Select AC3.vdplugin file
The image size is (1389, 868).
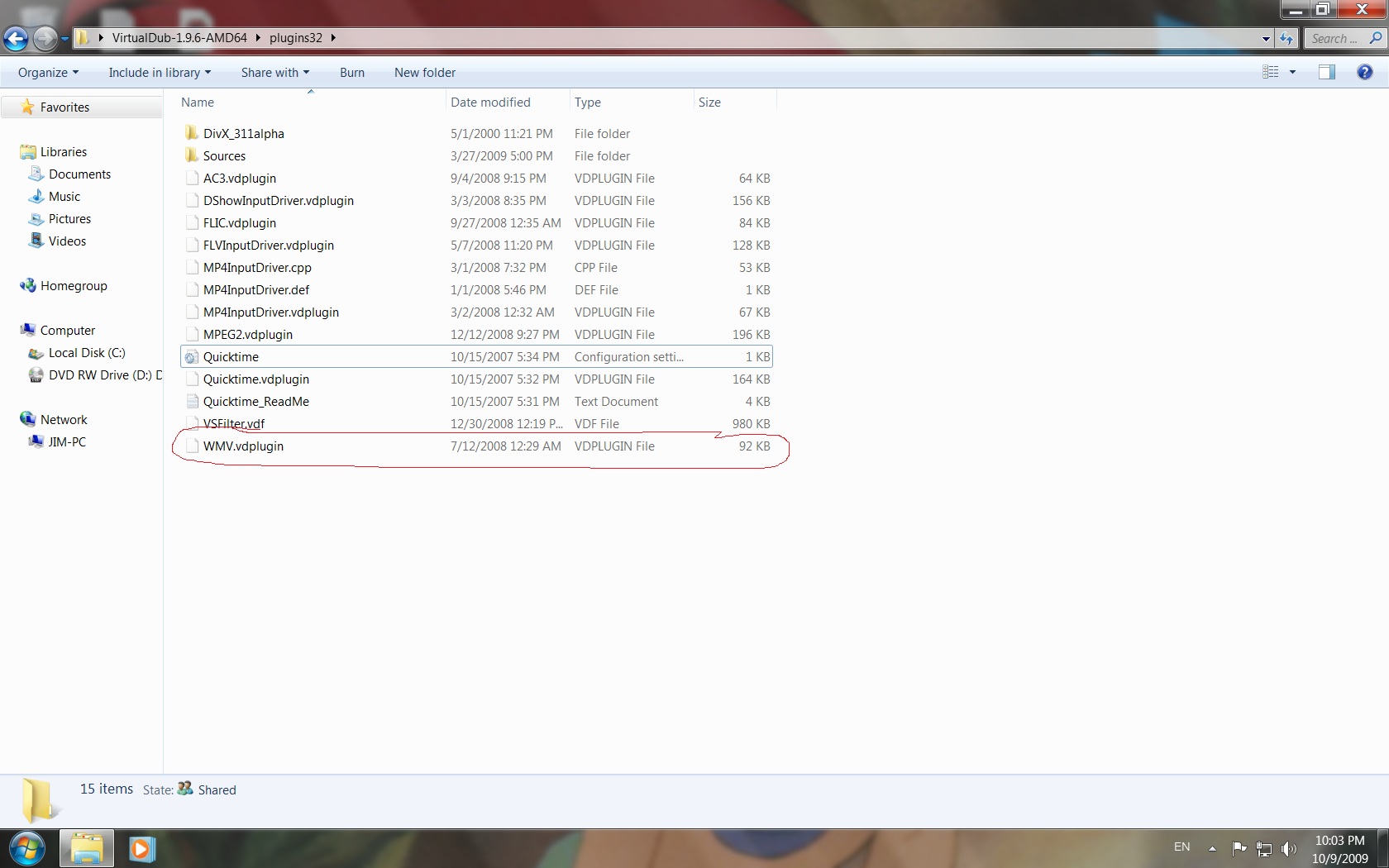click(x=476, y=179)
